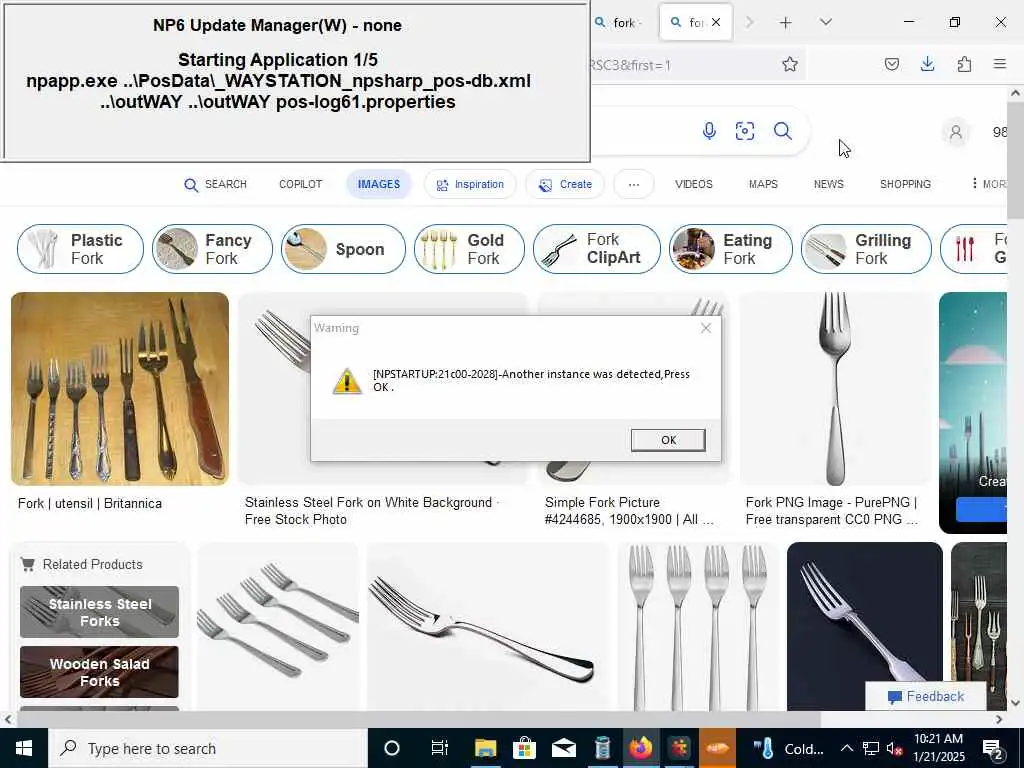
Task: Open the four diagonal forks image
Action: click(x=278, y=626)
